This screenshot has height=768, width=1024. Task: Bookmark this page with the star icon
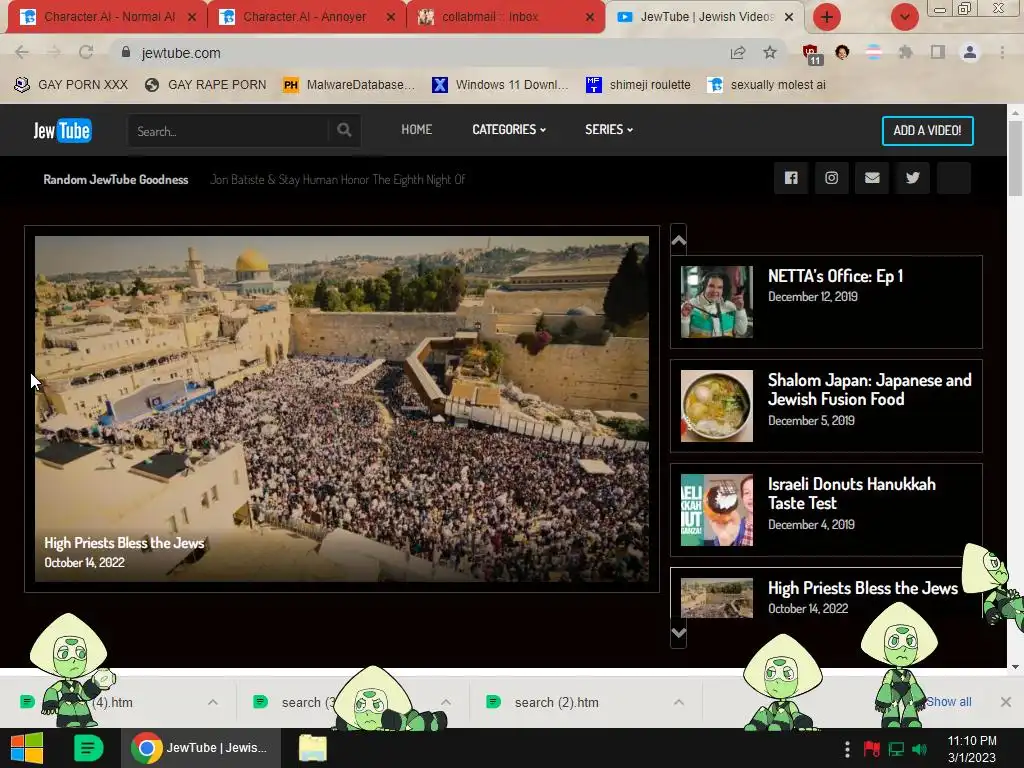tap(770, 53)
